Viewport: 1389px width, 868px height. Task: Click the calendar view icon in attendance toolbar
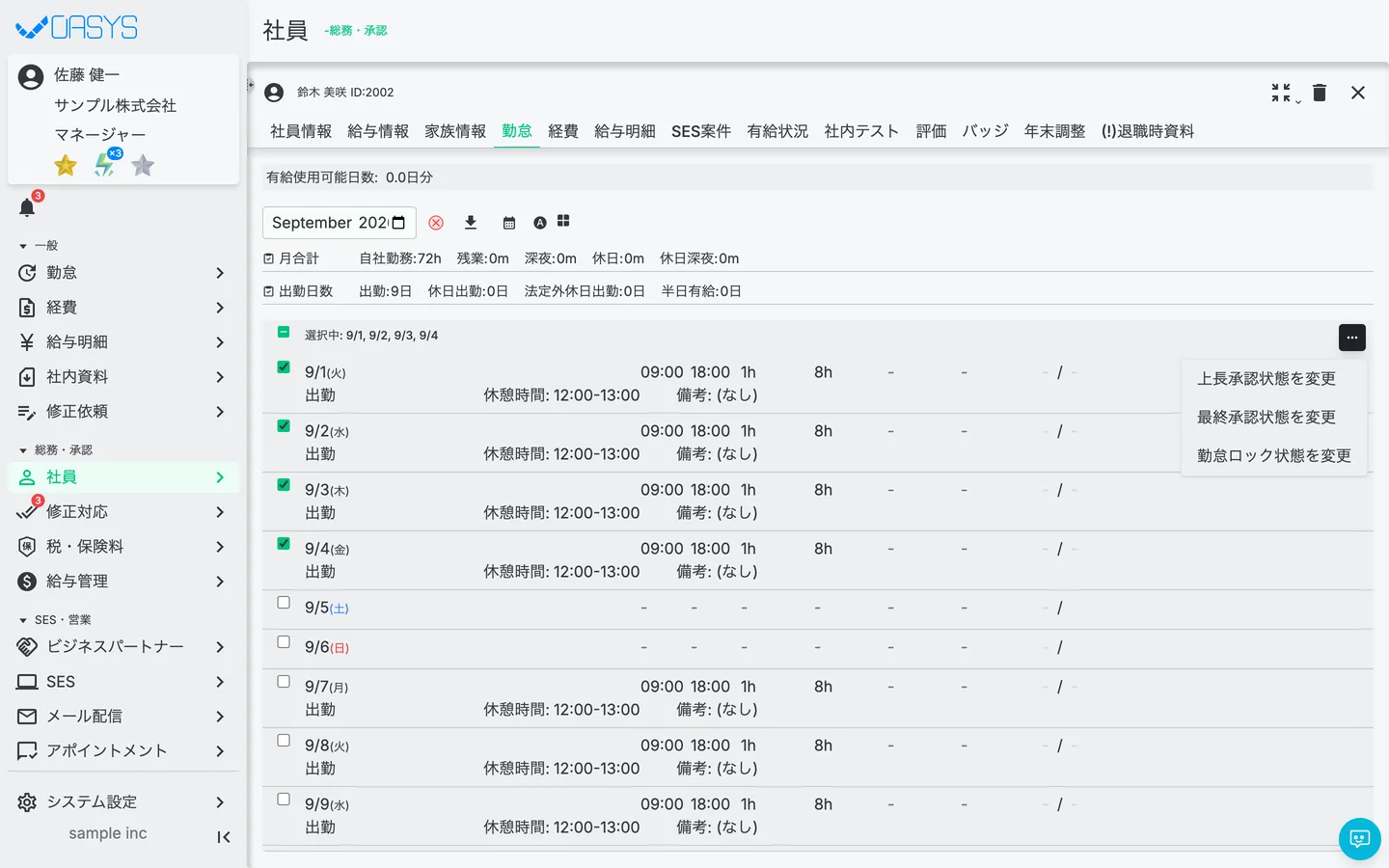509,223
